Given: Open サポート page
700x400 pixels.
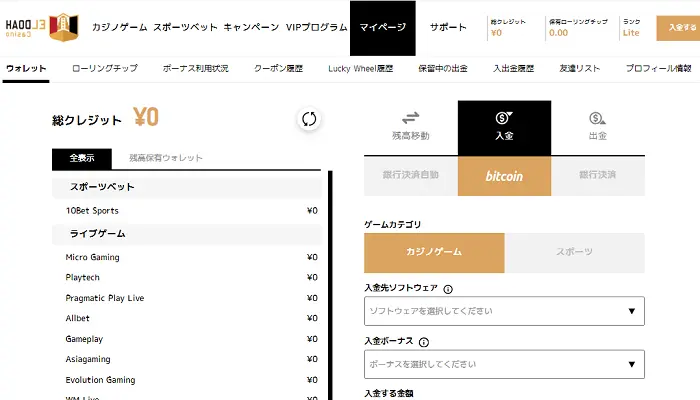Looking at the screenshot, I should pos(448,27).
